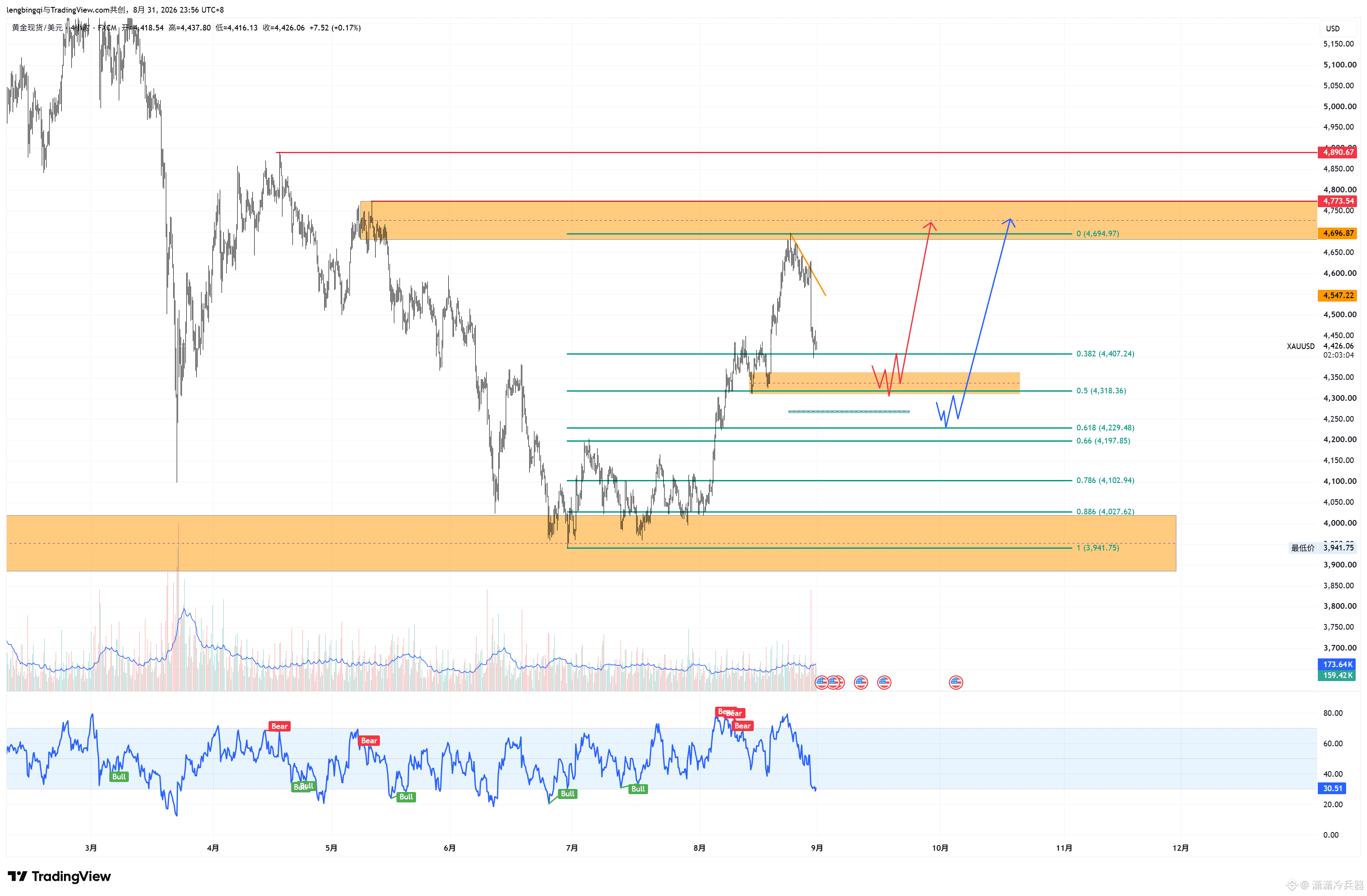Click the 高=4,437.80 high value in legend
Viewport: 1367px width, 896px height.
pyautogui.click(x=190, y=27)
